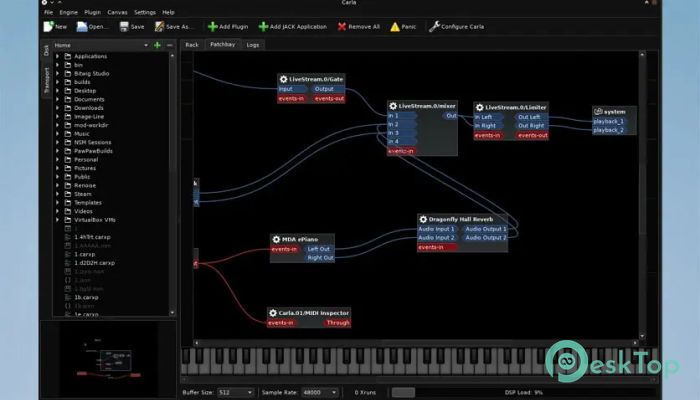Open the Engine menu
Viewport: 700px width, 400px height.
coord(68,12)
